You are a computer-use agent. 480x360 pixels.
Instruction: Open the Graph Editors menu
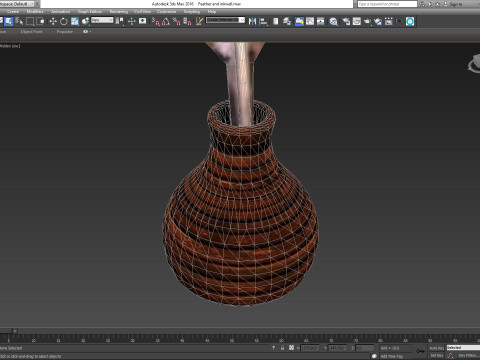90,12
